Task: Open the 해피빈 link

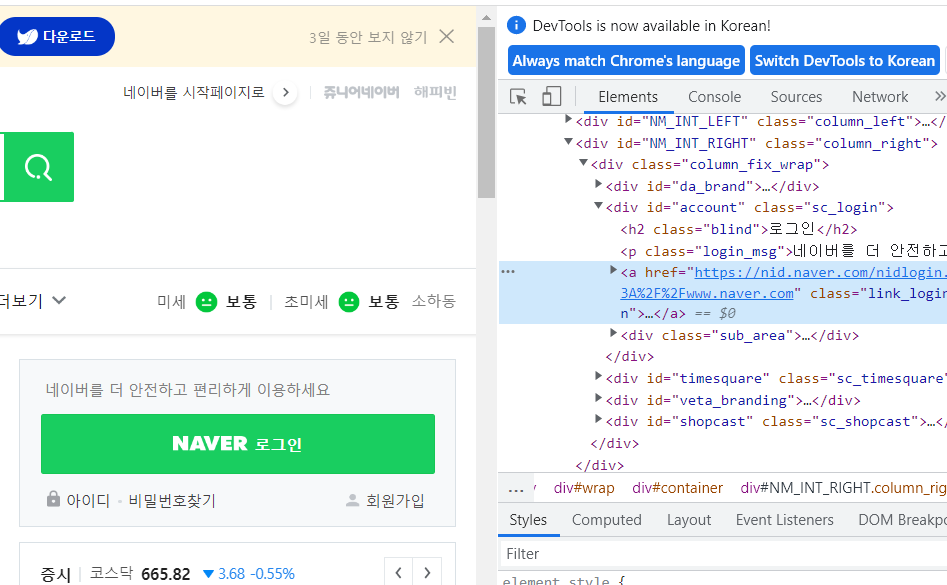Action: coord(435,92)
